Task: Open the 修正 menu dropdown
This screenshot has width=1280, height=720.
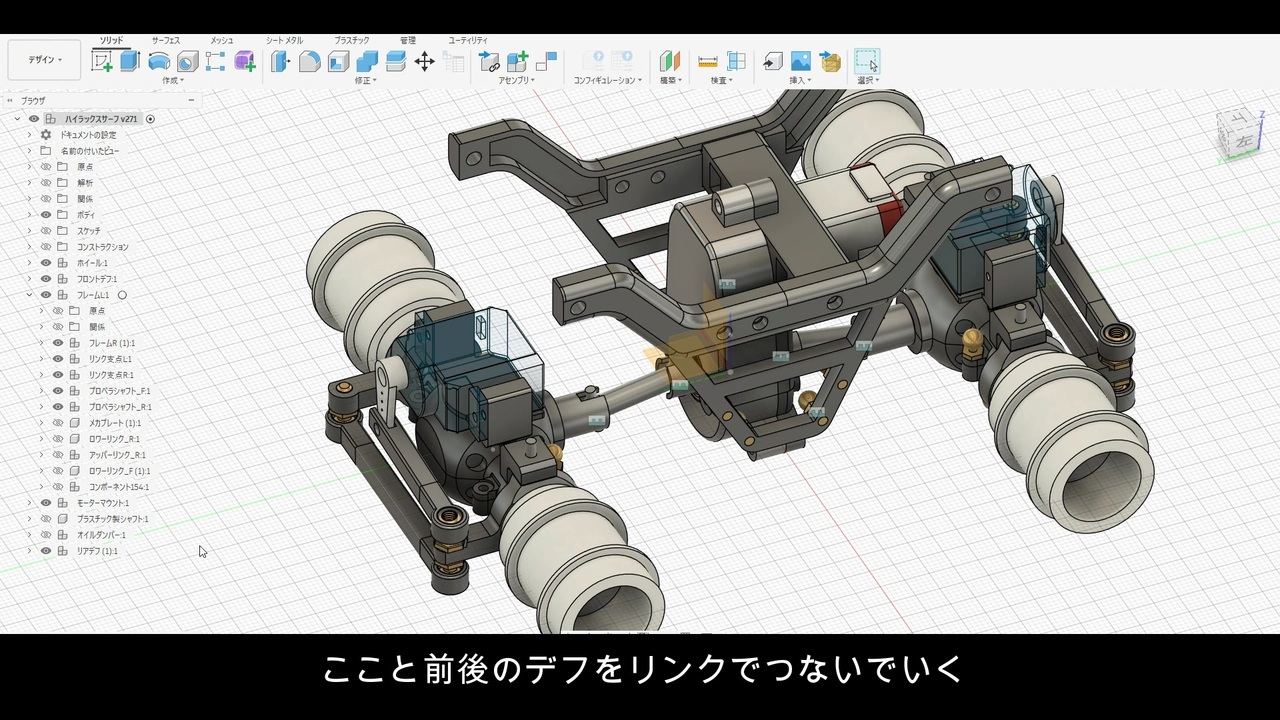Action: [x=366, y=80]
